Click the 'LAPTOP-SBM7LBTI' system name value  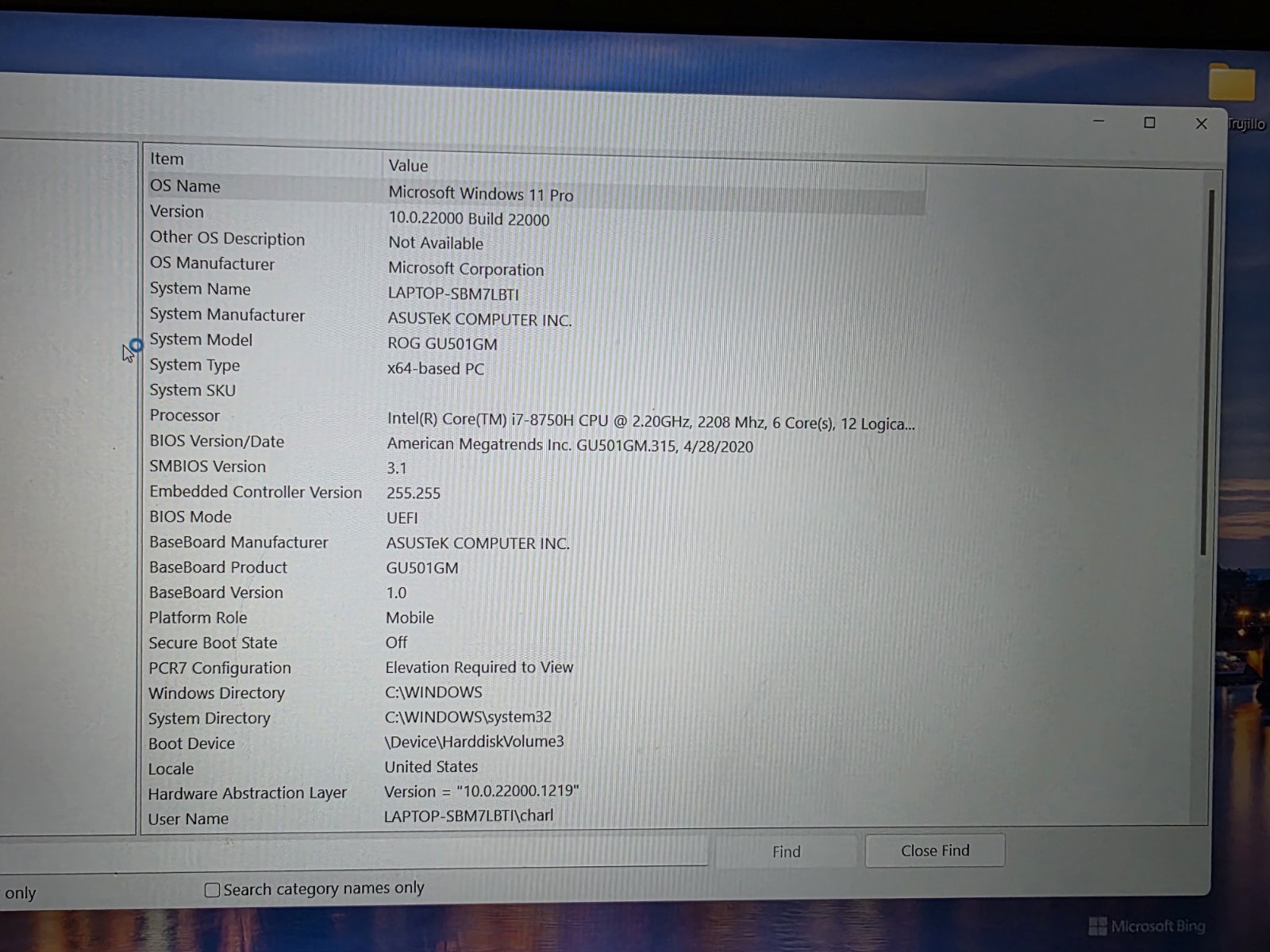453,294
